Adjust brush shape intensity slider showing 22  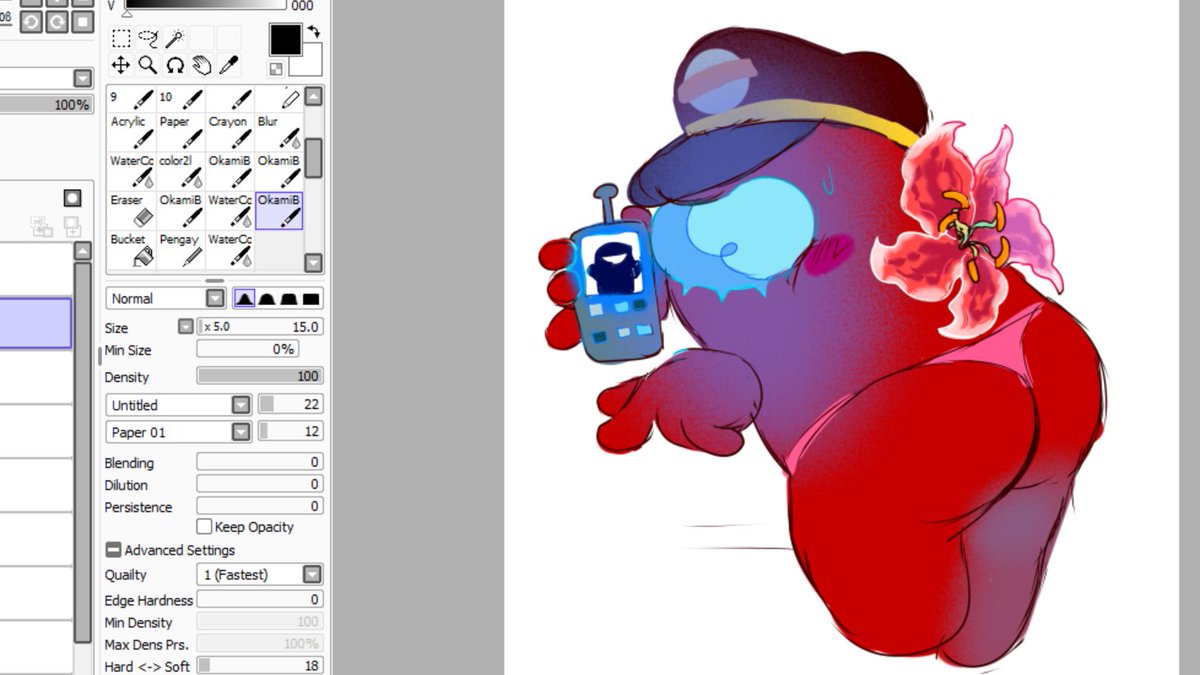290,404
